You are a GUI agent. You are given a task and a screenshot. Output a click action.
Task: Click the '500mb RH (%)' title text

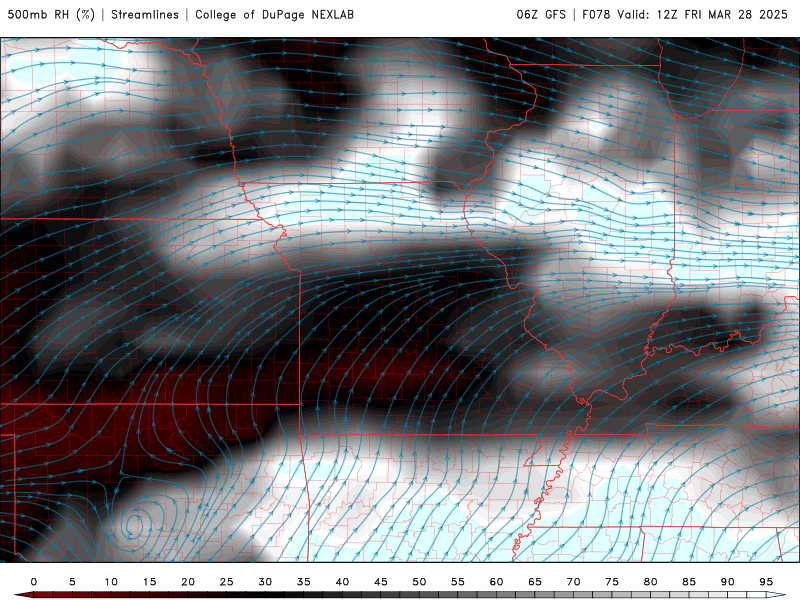coord(51,14)
